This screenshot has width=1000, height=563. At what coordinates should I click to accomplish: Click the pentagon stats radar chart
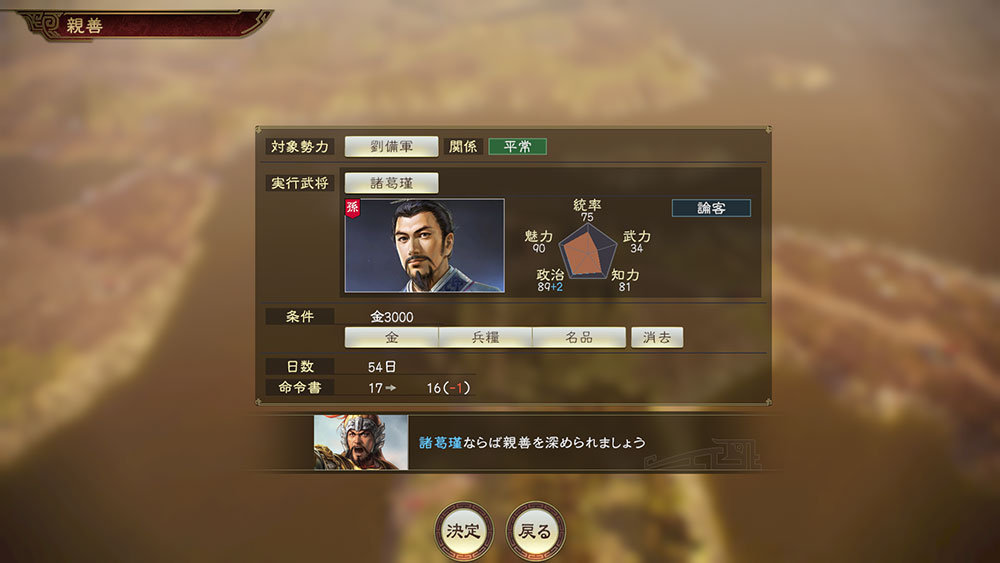[x=587, y=251]
